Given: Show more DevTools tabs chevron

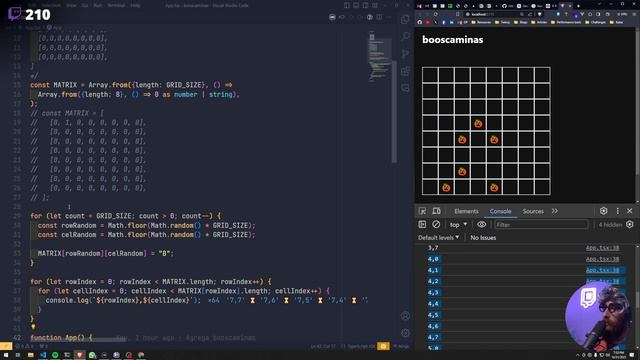Looking at the screenshot, I should pyautogui.click(x=555, y=211).
